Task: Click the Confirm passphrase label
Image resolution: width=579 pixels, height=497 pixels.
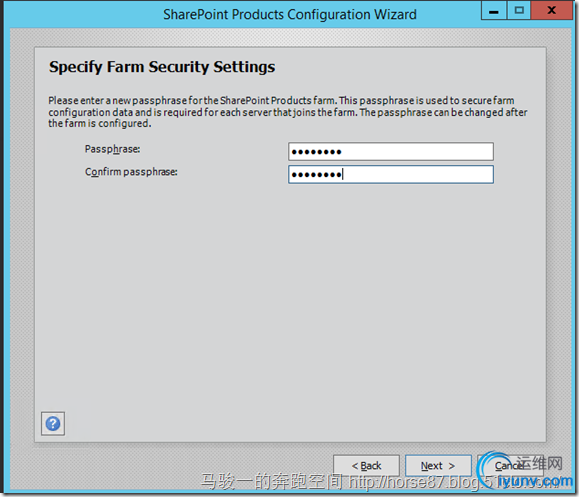Action: point(131,172)
